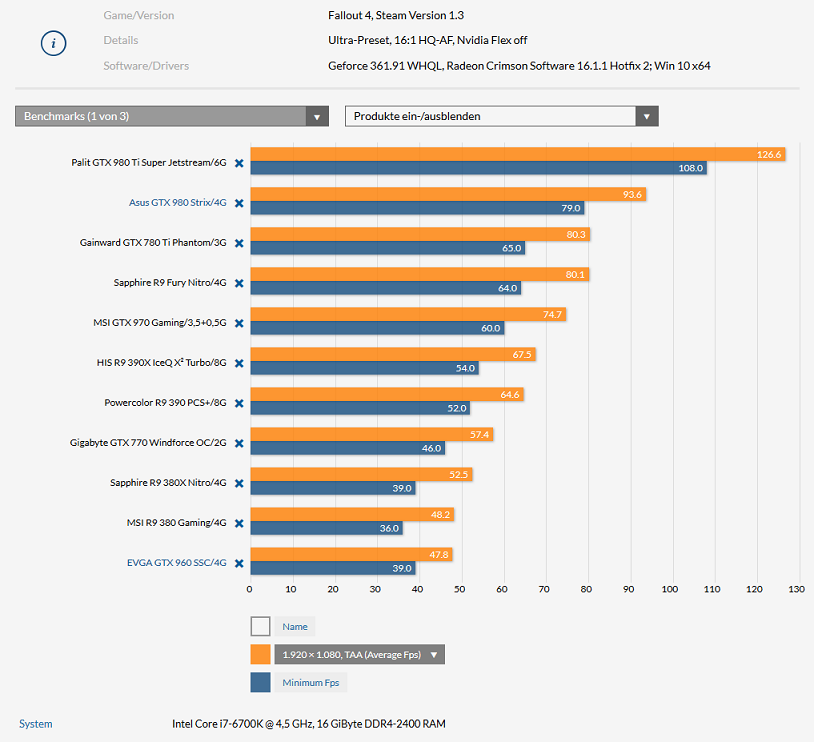Remove Palit GTX 980 Ti Super Jetstream entry
Image resolution: width=814 pixels, height=742 pixels.
pos(239,163)
